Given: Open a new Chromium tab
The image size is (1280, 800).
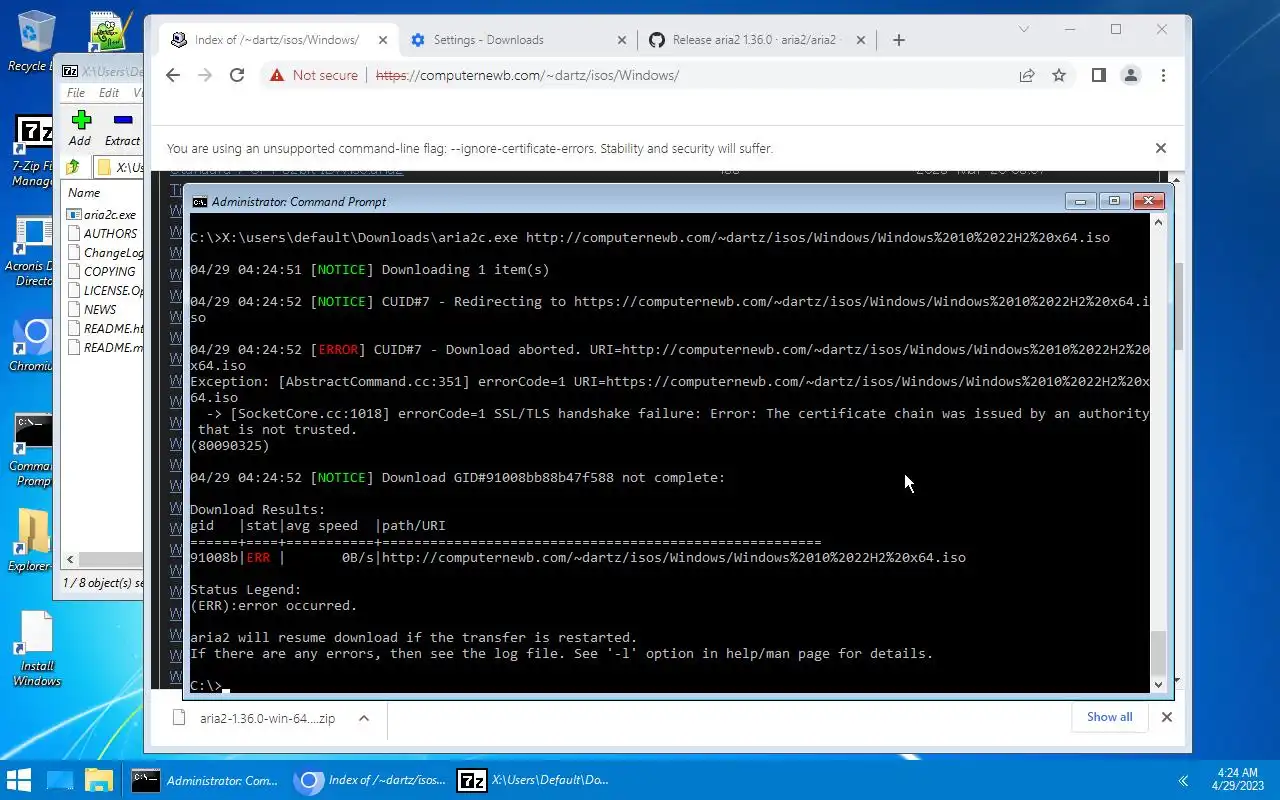Looking at the screenshot, I should (899, 40).
